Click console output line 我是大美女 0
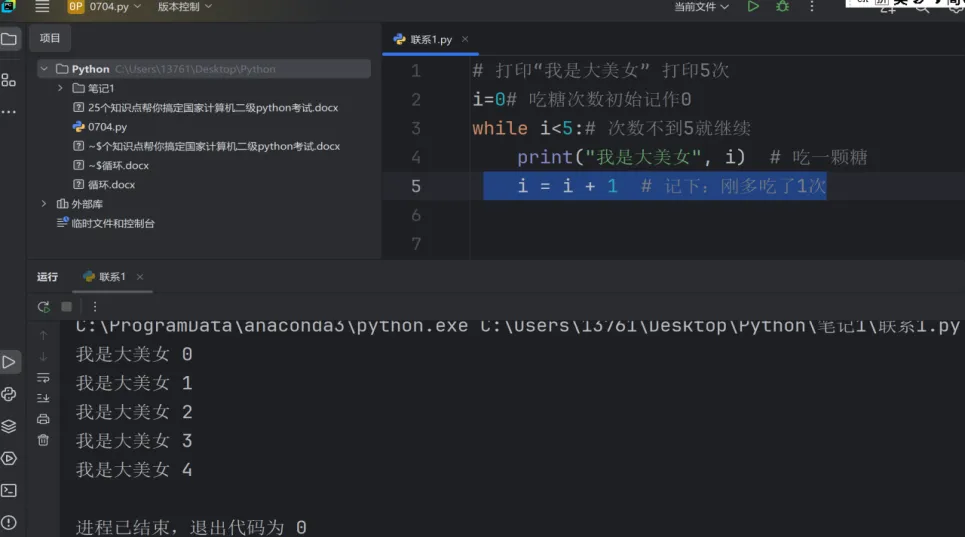Image resolution: width=966 pixels, height=537 pixels. pos(134,354)
